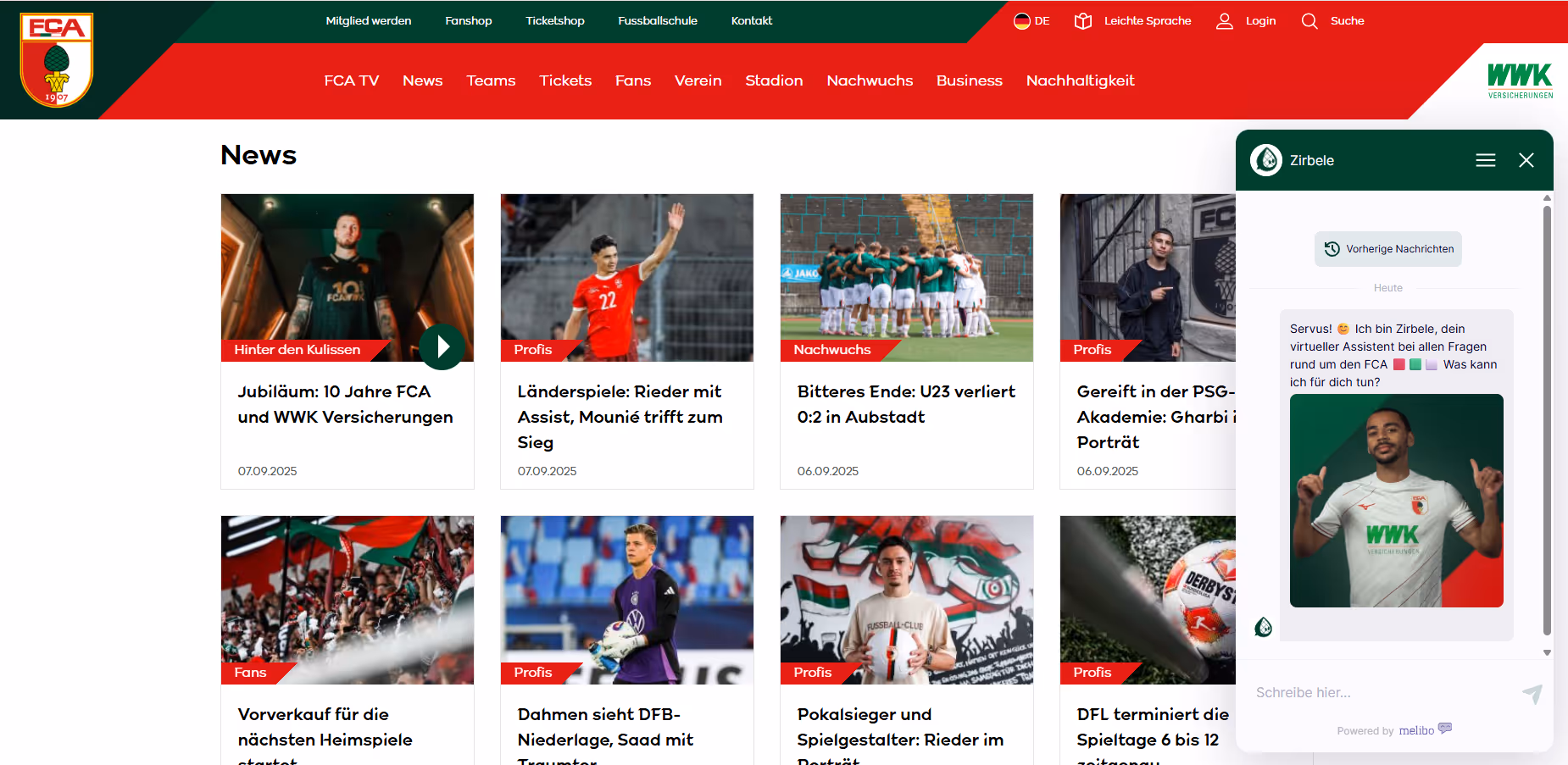The width and height of the screenshot is (1568, 765).
Task: Open the Nachwuchs menu
Action: click(x=870, y=80)
